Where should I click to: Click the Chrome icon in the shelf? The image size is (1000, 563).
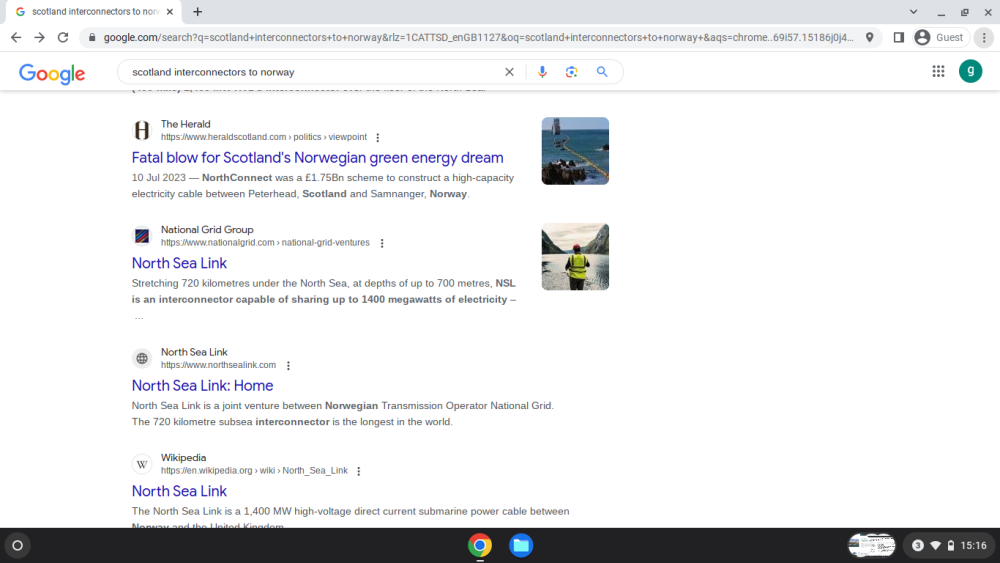480,545
